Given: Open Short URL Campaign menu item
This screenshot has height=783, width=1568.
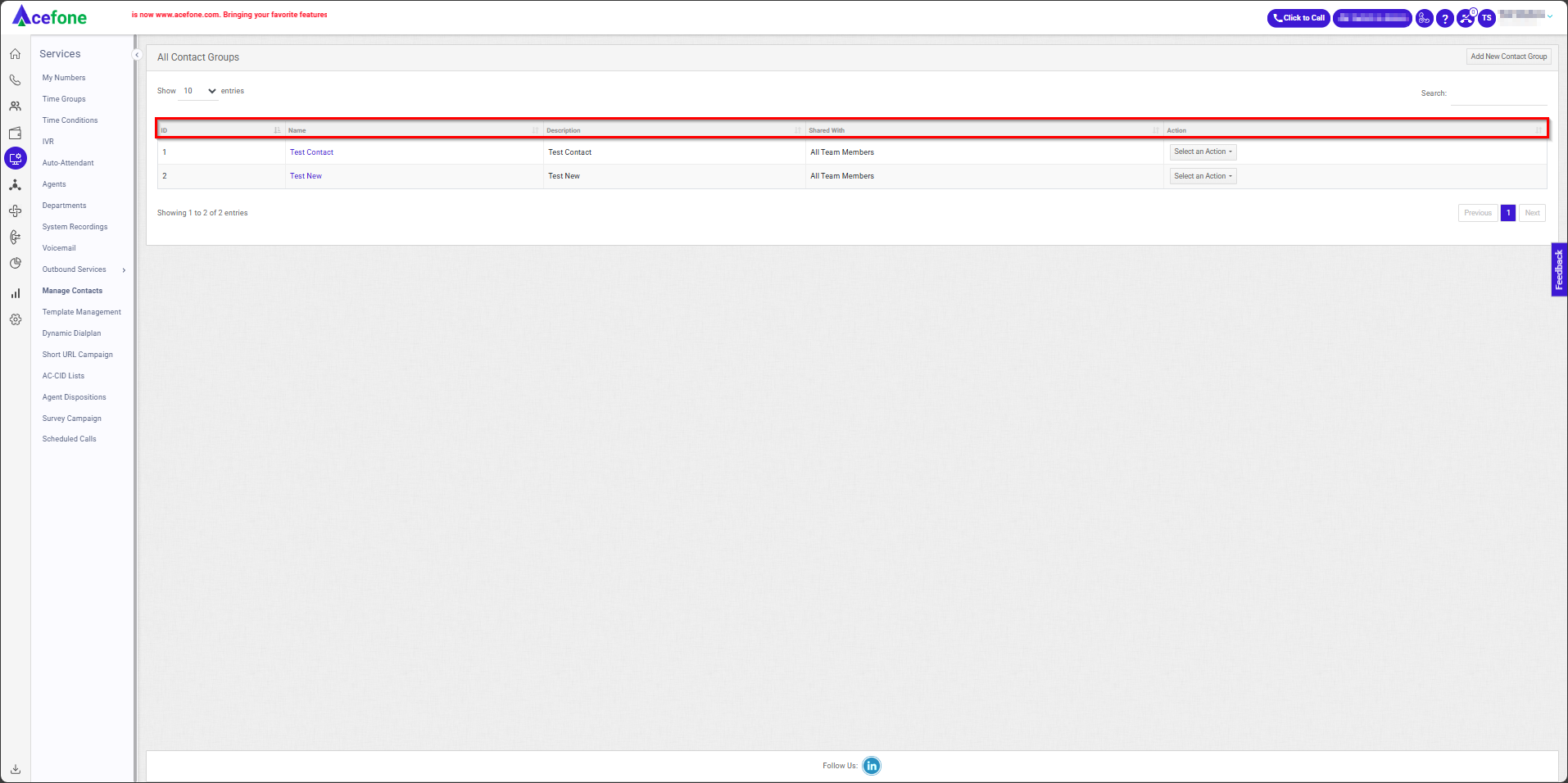Looking at the screenshot, I should 78,355.
